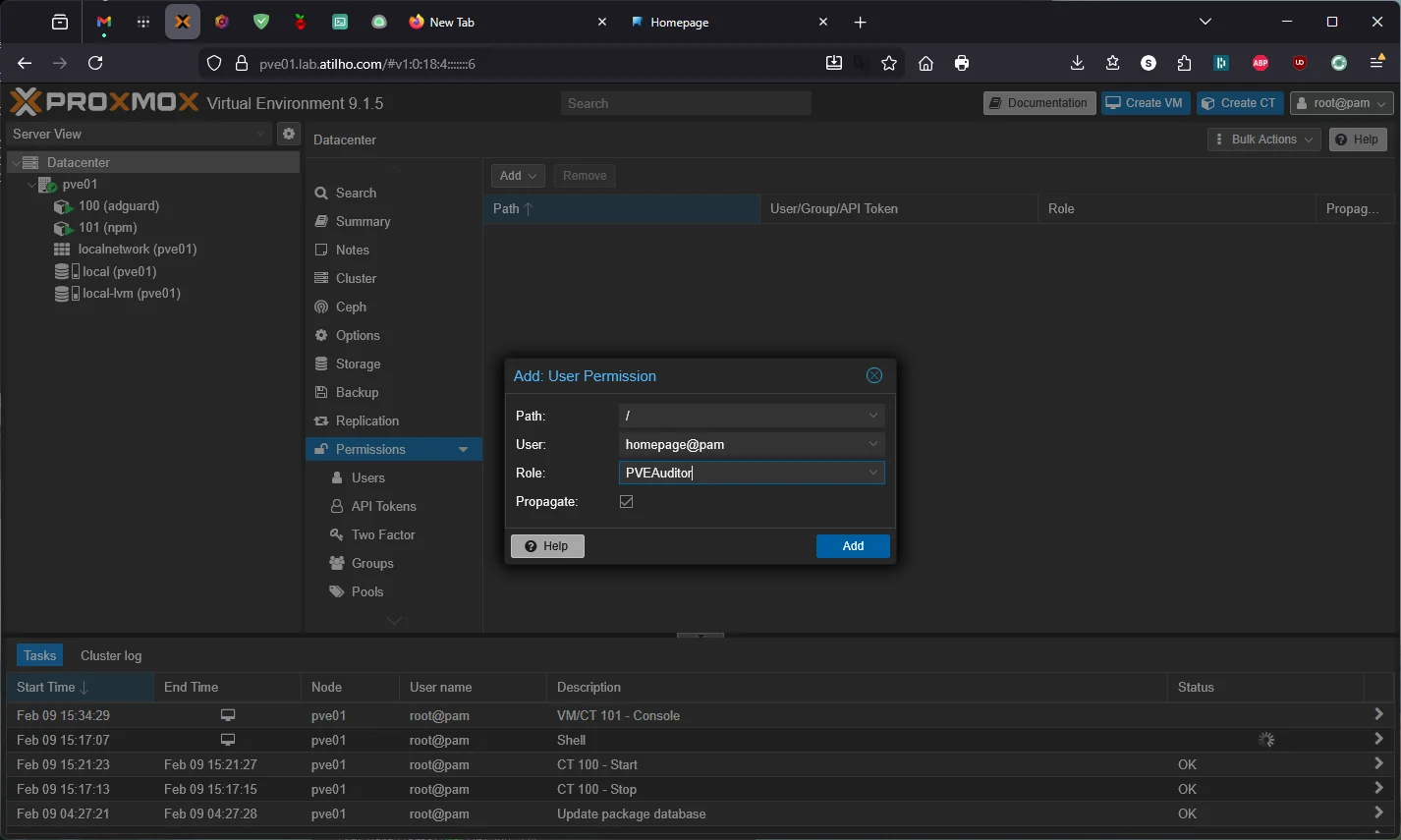
Task: Open the server view settings gear
Action: 288,133
